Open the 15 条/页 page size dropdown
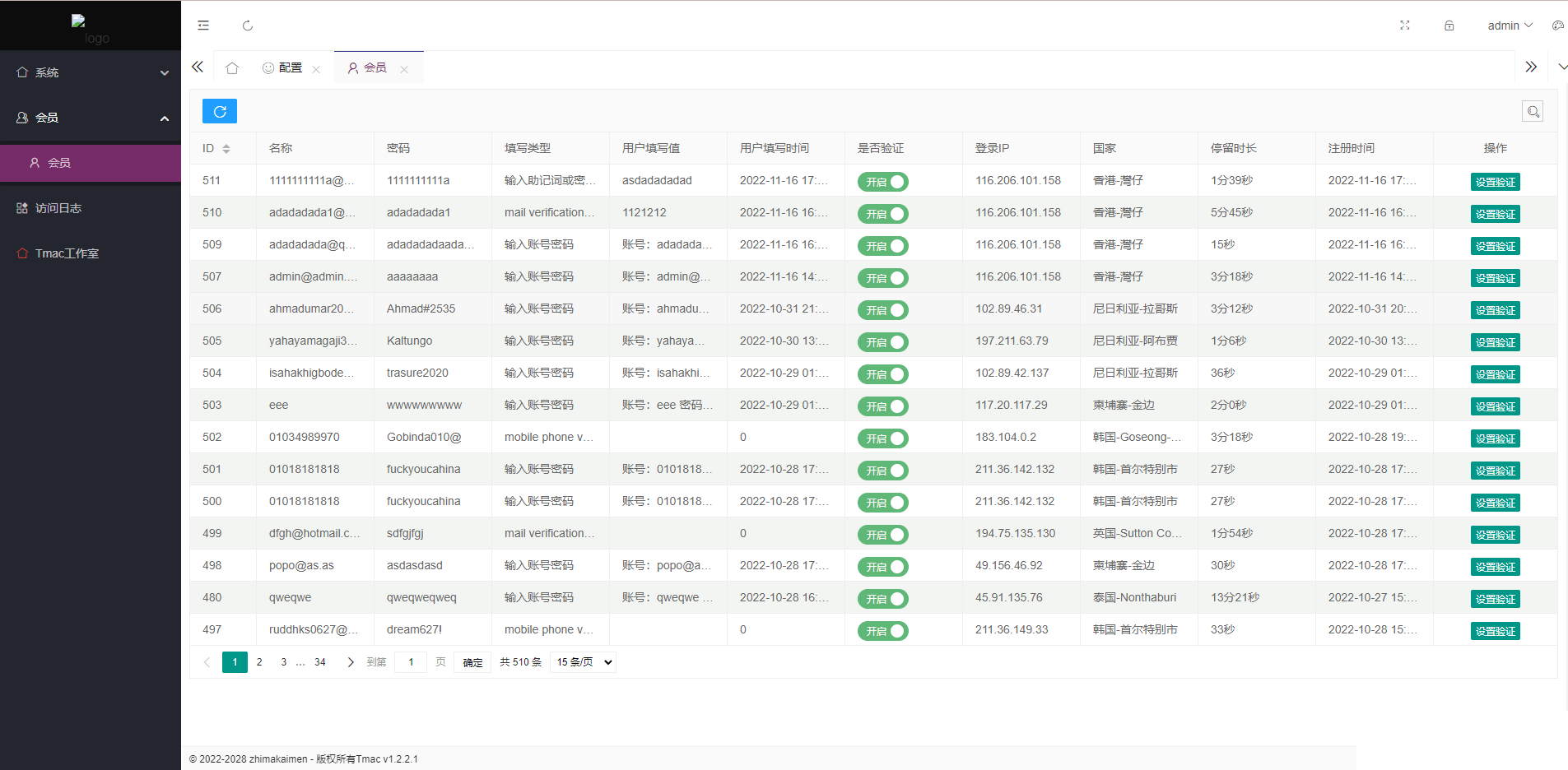The height and width of the screenshot is (770, 1568). click(x=584, y=662)
